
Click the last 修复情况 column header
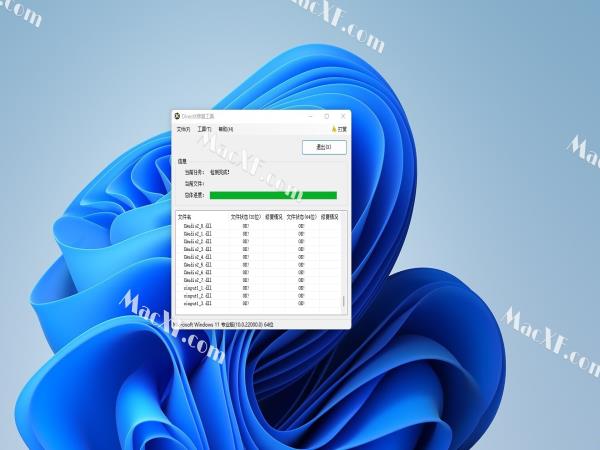pyautogui.click(x=329, y=217)
